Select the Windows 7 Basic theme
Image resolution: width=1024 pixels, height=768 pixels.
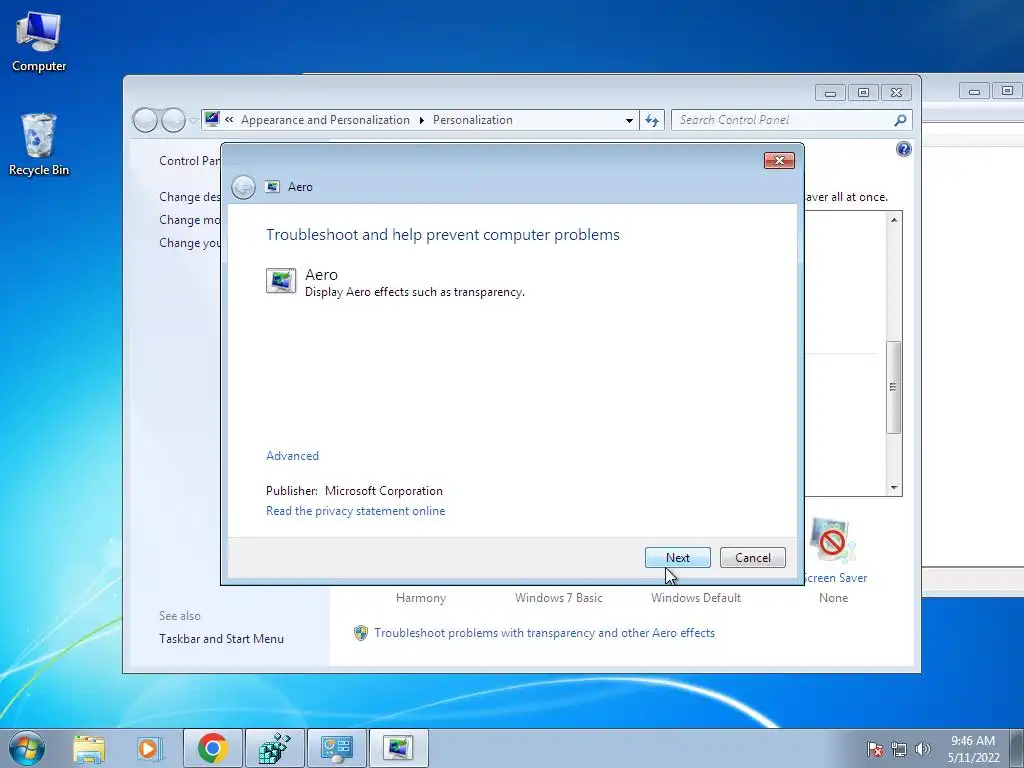(x=558, y=598)
